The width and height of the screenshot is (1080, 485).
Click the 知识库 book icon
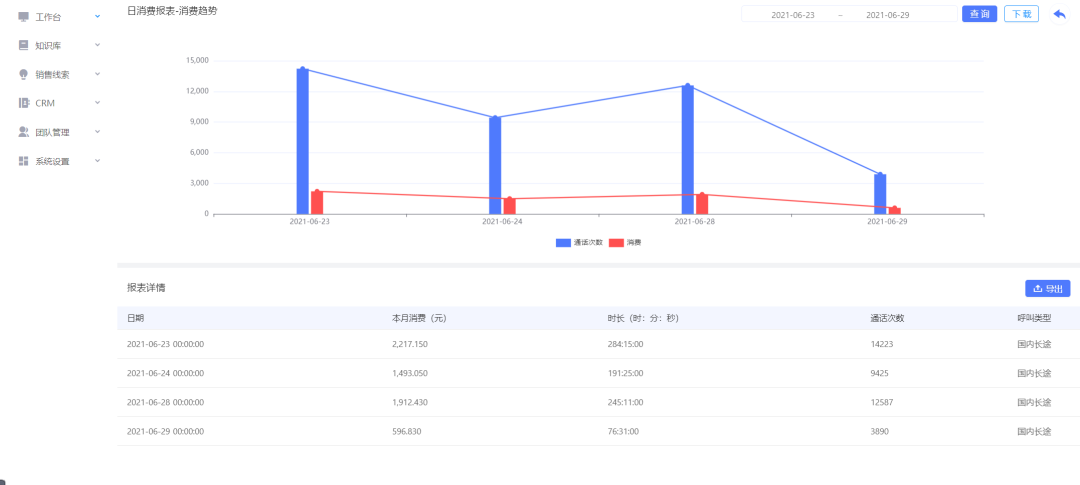tap(23, 45)
